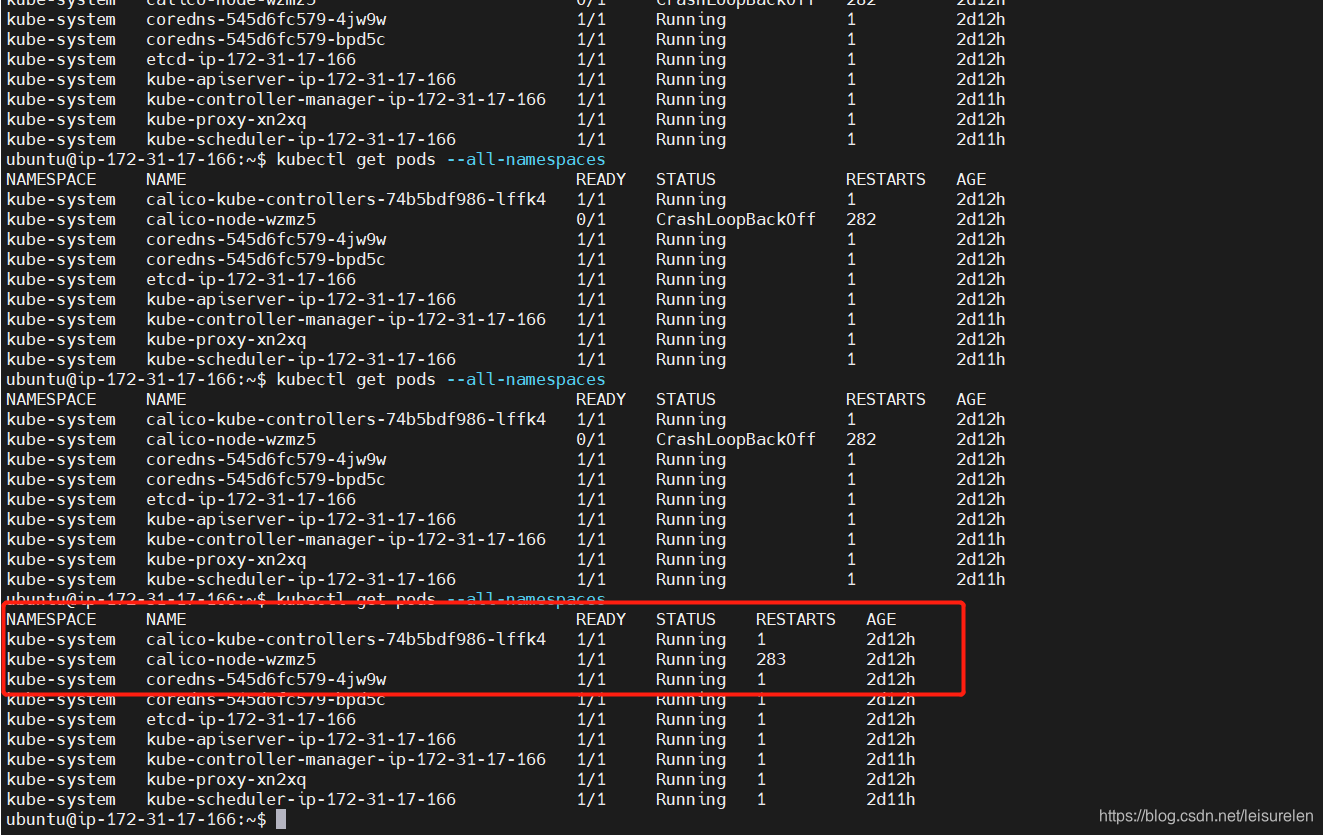Click the first visible kubectl get pods command

[x=441, y=159]
